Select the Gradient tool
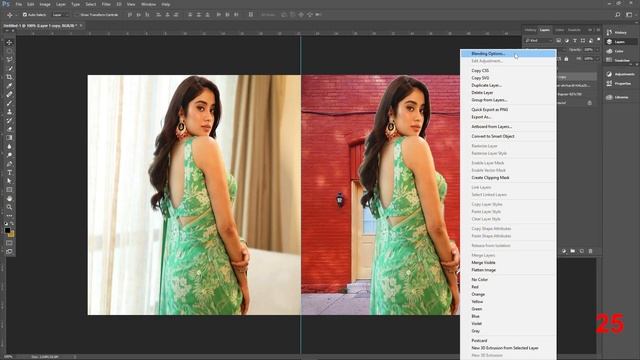 click(x=9, y=138)
